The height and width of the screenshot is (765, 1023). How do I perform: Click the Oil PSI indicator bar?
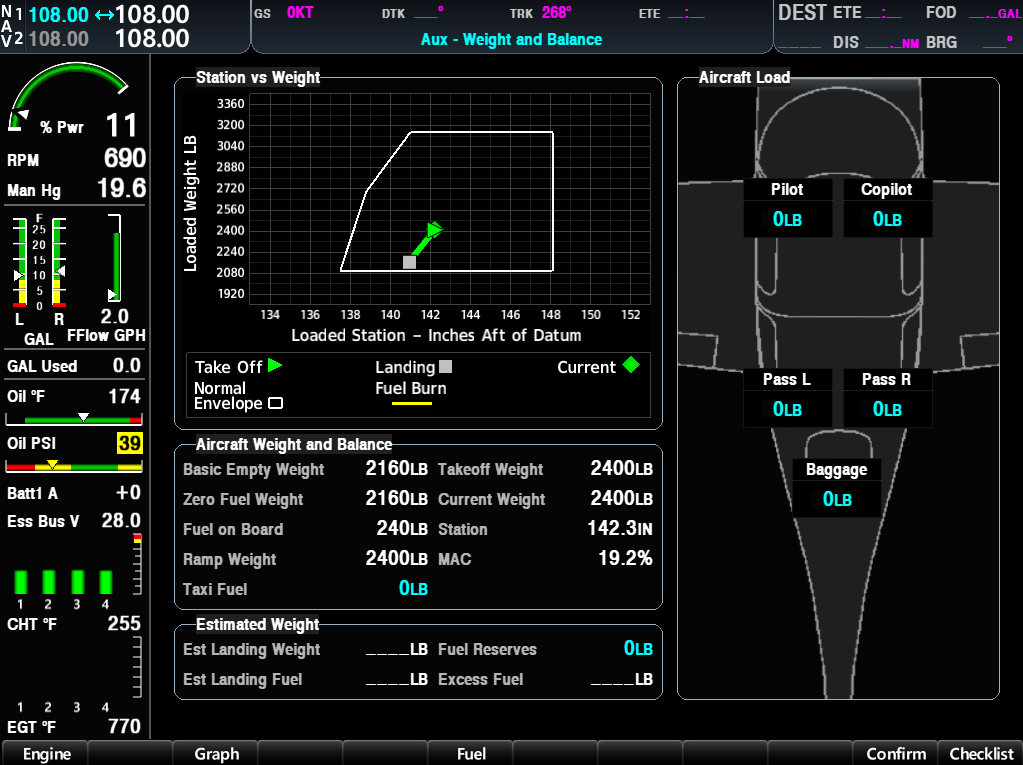[x=74, y=466]
